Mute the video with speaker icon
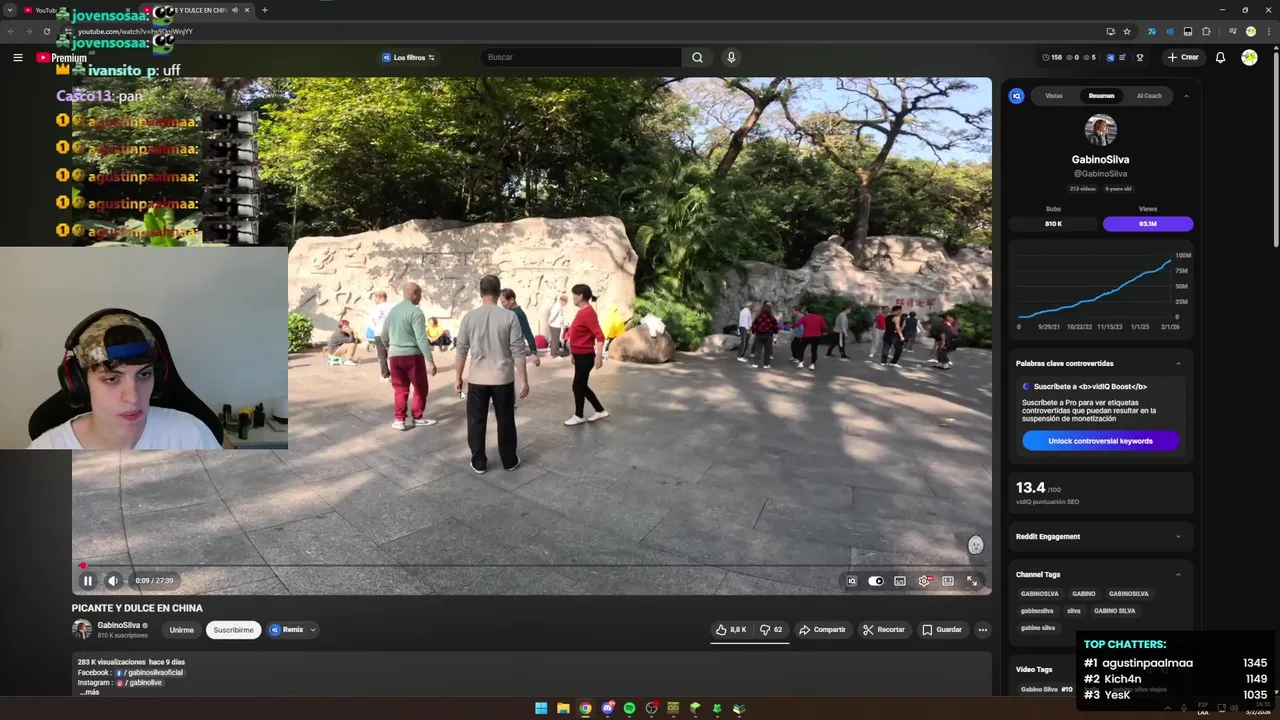Image resolution: width=1280 pixels, height=720 pixels. [x=113, y=580]
